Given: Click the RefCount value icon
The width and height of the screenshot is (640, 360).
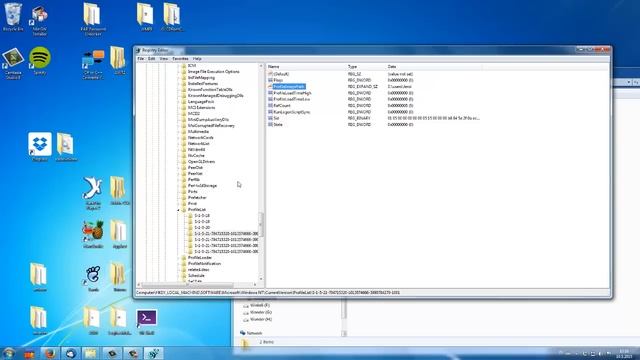Looking at the screenshot, I should 270,106.
